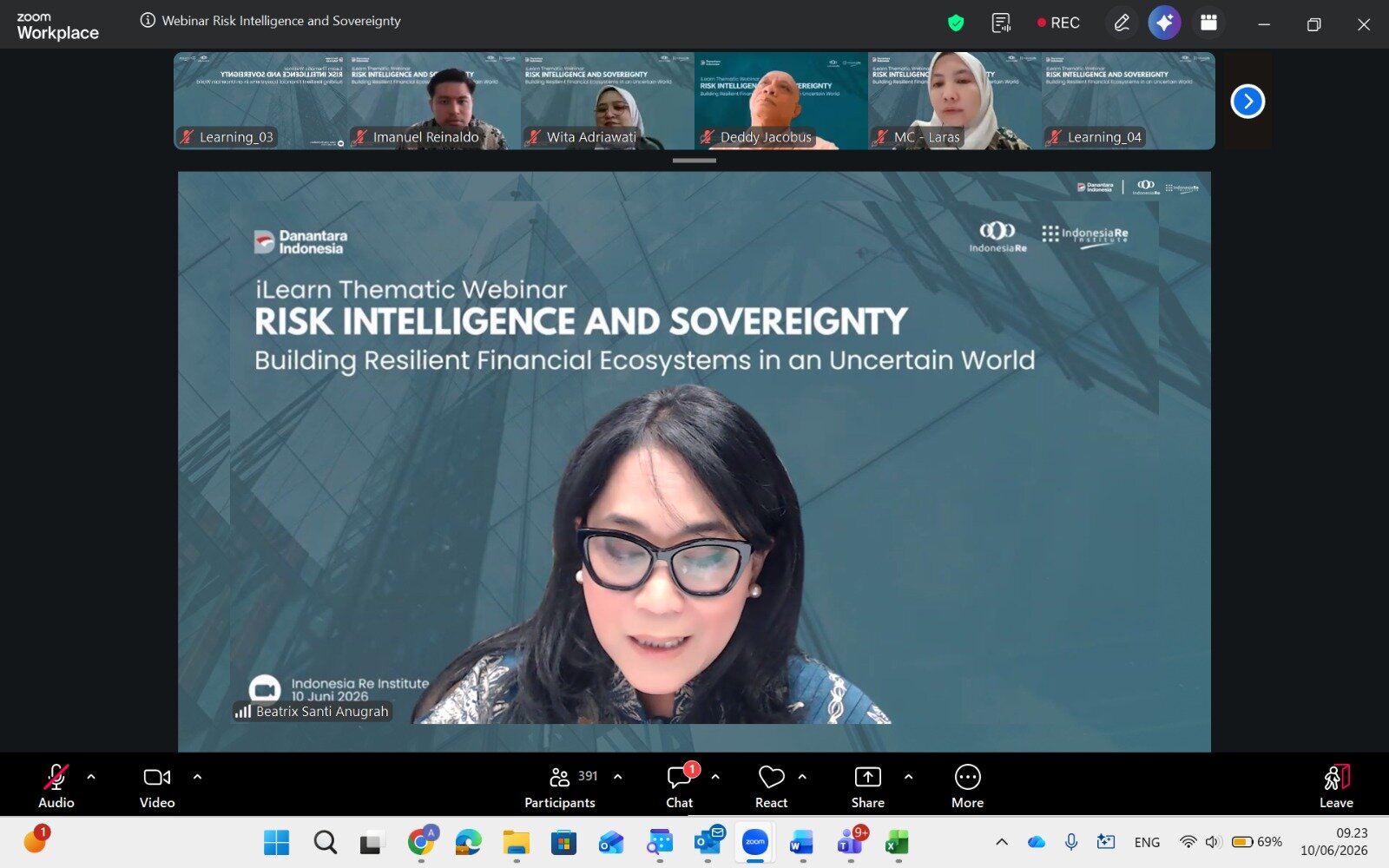
Task: Select Imanuel Reinaldo's video thumbnail
Action: click(x=434, y=101)
